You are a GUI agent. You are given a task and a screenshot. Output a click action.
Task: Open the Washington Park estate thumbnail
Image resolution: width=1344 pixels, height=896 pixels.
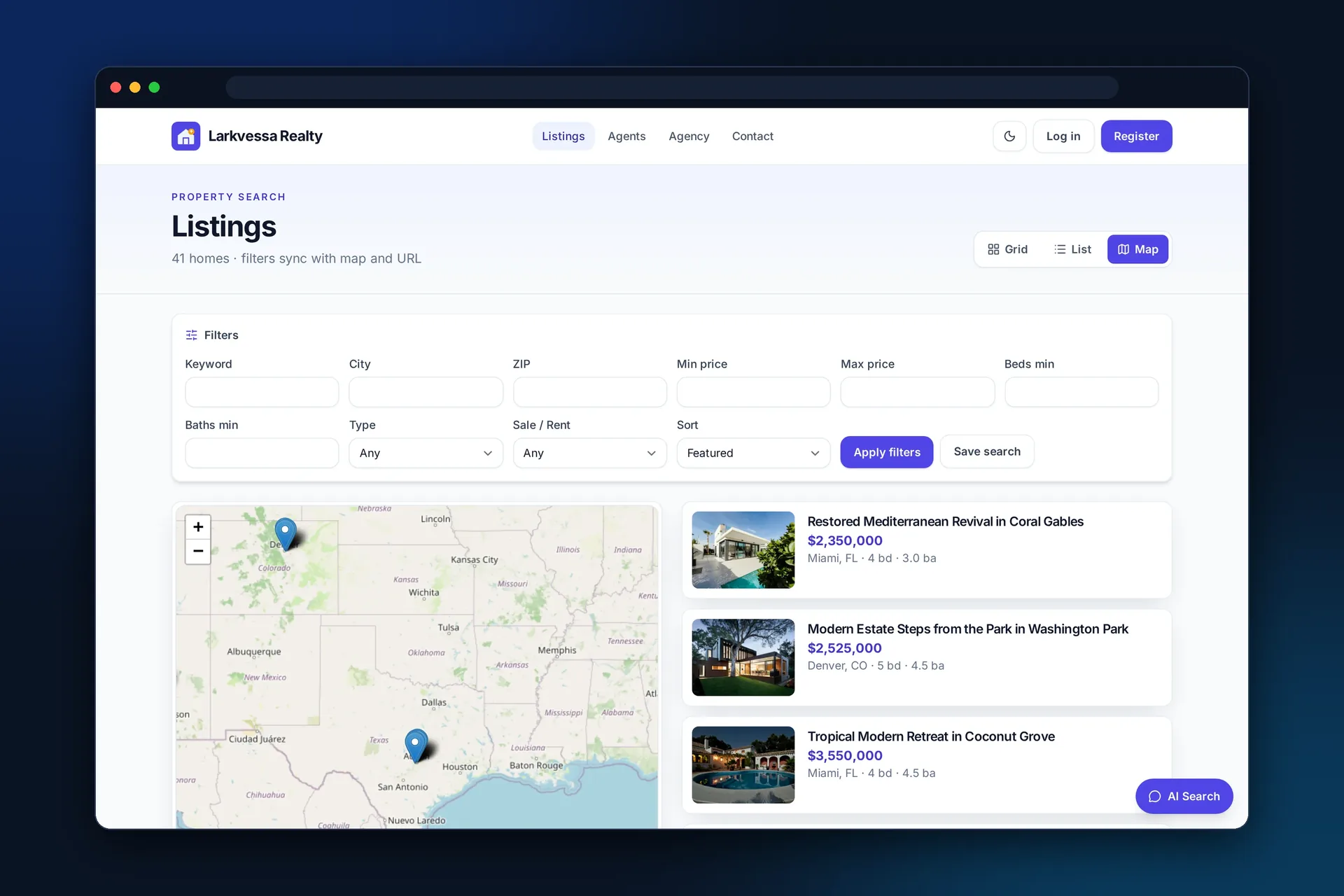coord(743,657)
